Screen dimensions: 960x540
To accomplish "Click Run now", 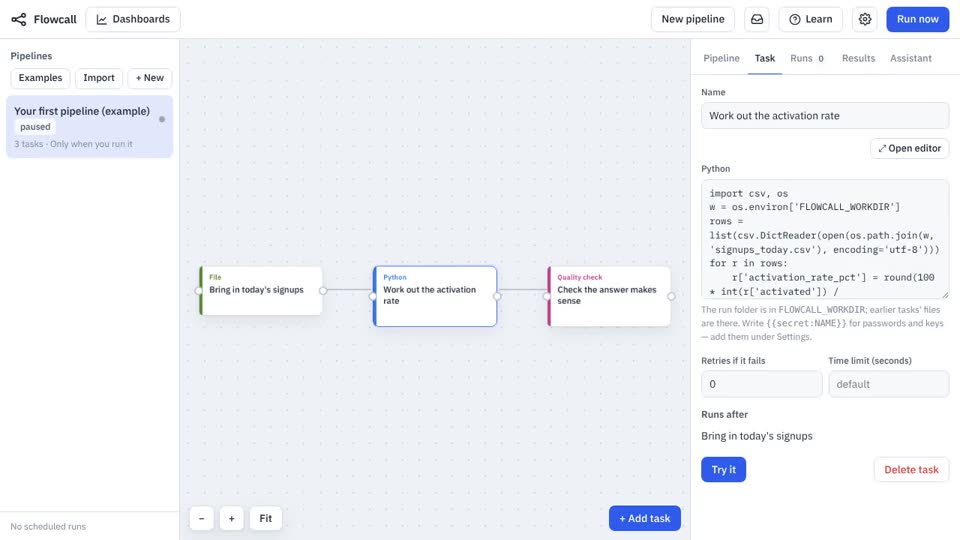I will coord(917,19).
